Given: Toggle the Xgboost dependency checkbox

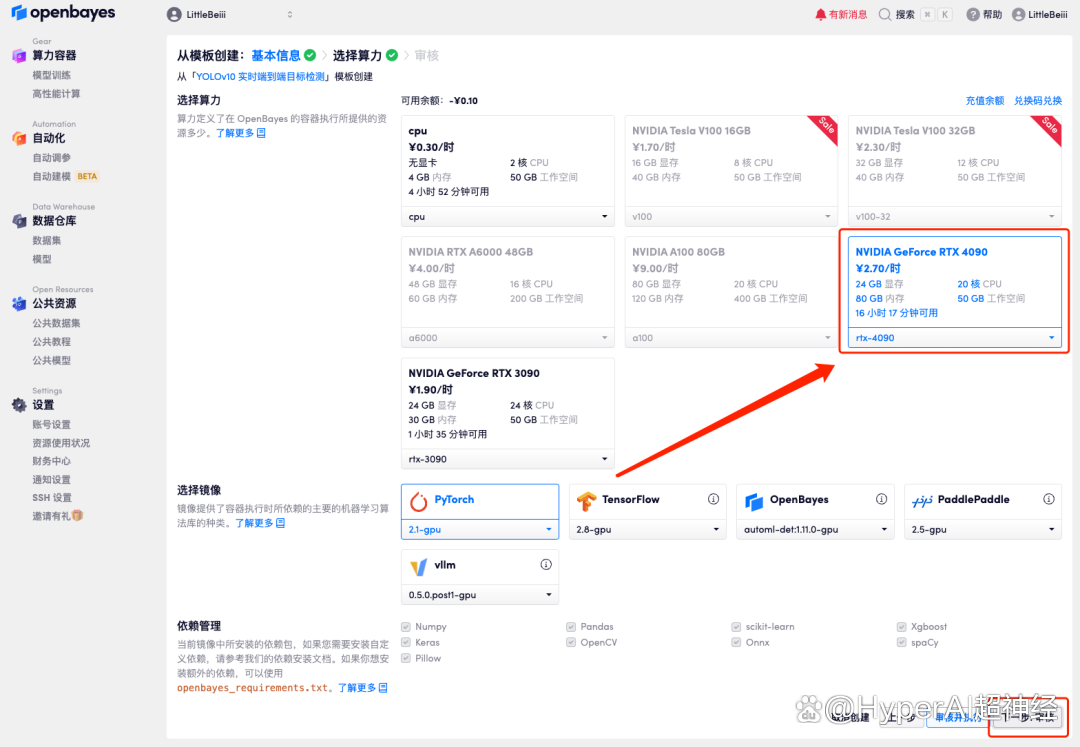Looking at the screenshot, I should [902, 627].
